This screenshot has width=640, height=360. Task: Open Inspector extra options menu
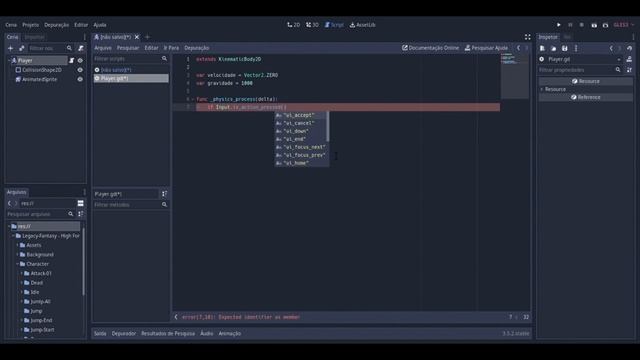pyautogui.click(x=576, y=48)
